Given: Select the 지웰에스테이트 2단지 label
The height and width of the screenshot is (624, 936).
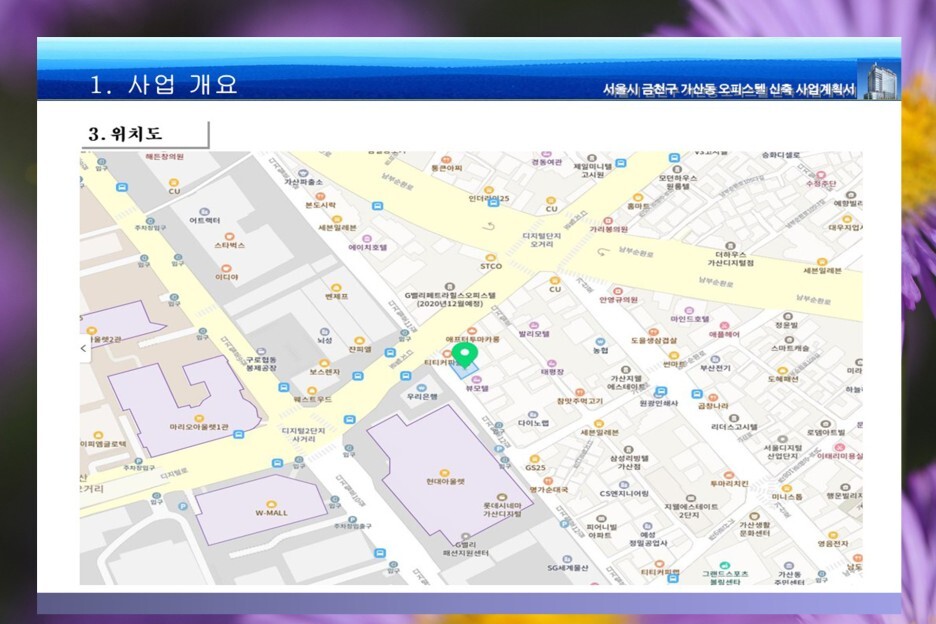Looking at the screenshot, I should 691,511.
